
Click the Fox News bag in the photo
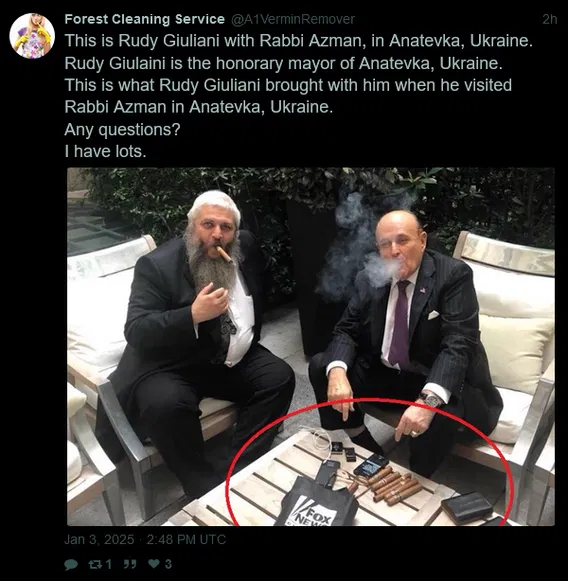pos(318,503)
